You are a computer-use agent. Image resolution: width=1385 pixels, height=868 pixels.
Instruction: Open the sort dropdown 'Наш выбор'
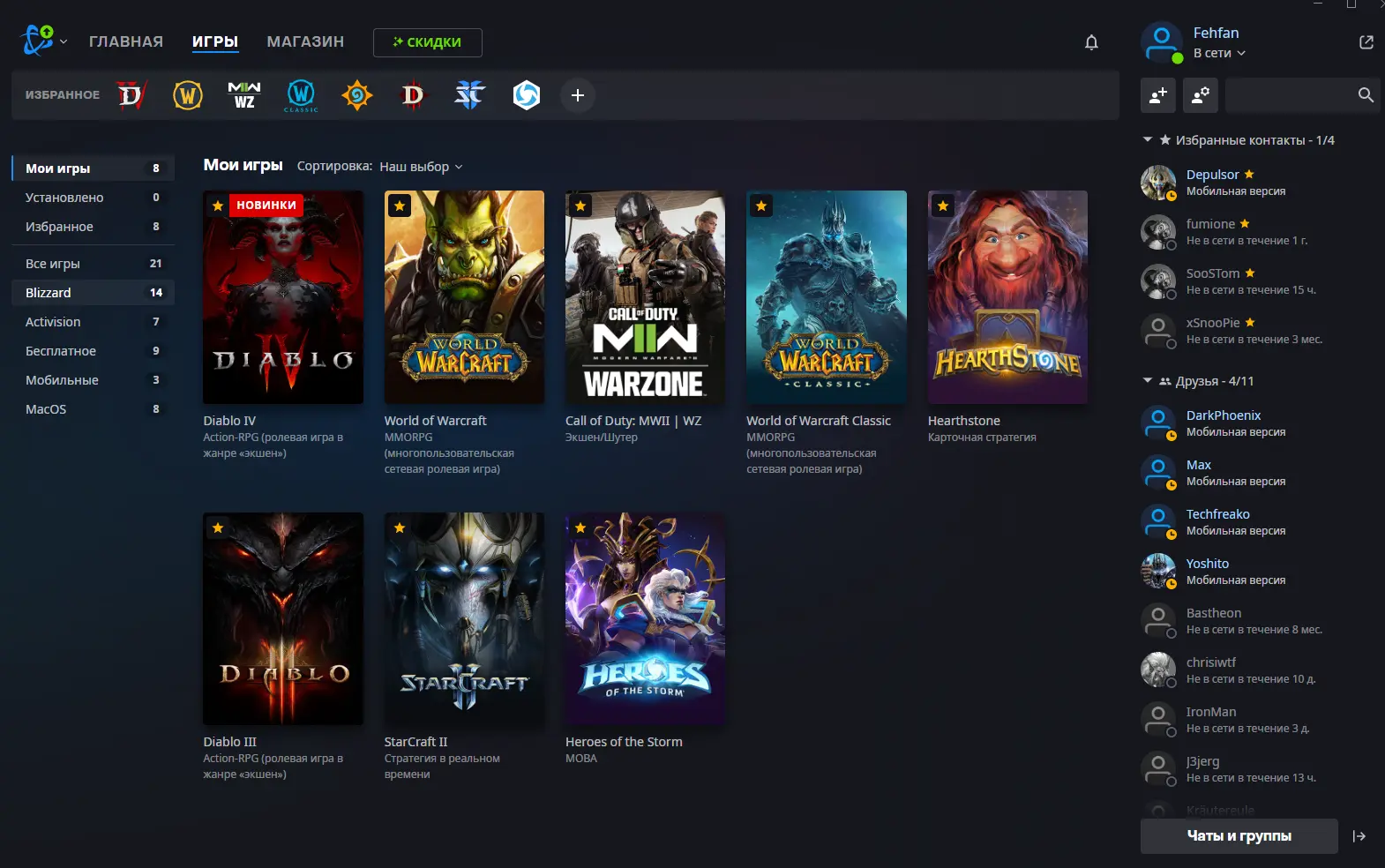pyautogui.click(x=421, y=167)
